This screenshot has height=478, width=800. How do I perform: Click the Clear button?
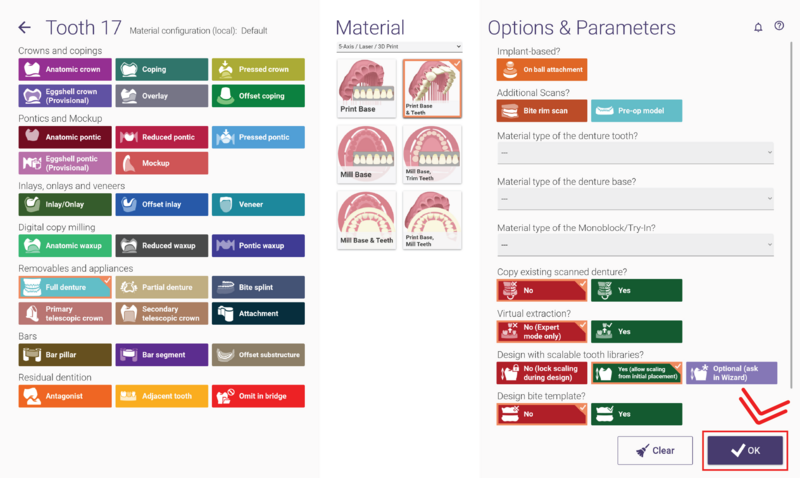pos(655,450)
